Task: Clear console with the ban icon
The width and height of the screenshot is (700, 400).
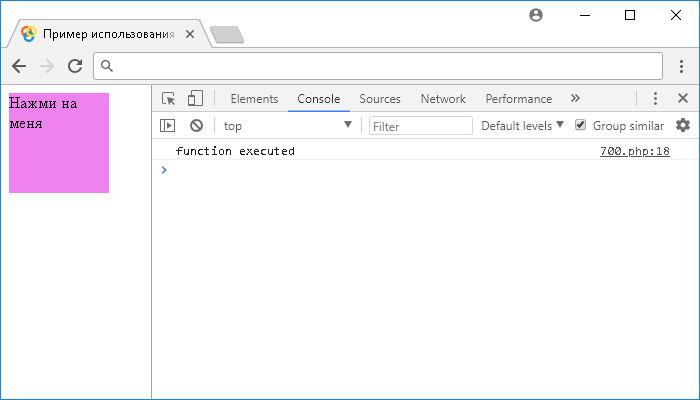Action: [196, 125]
